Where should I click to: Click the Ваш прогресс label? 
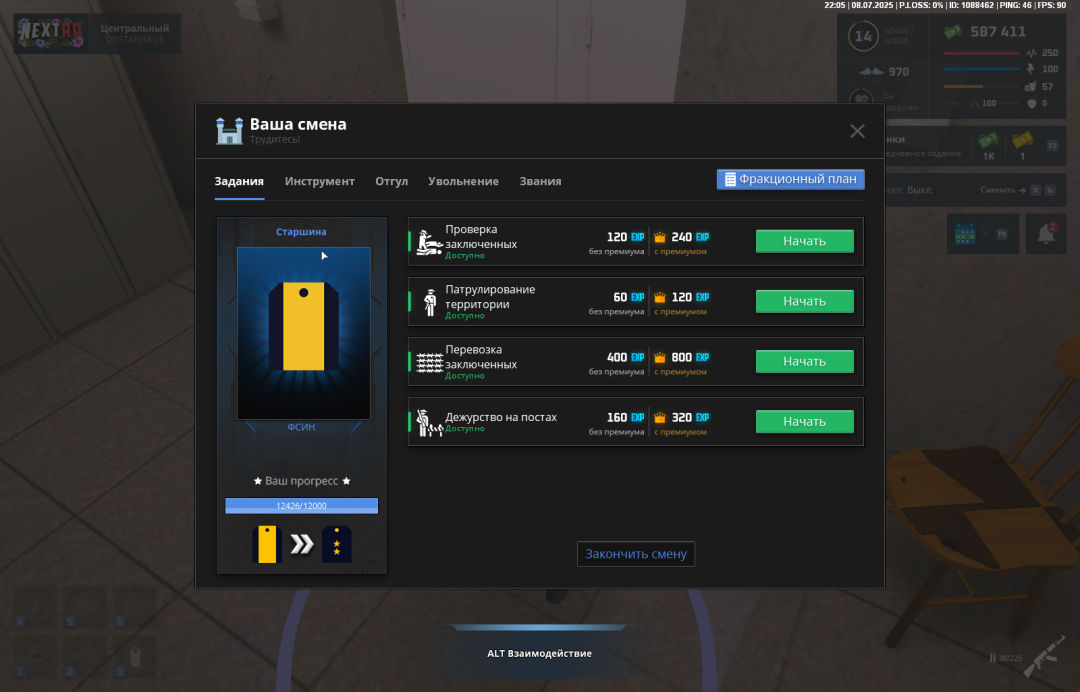tap(302, 481)
